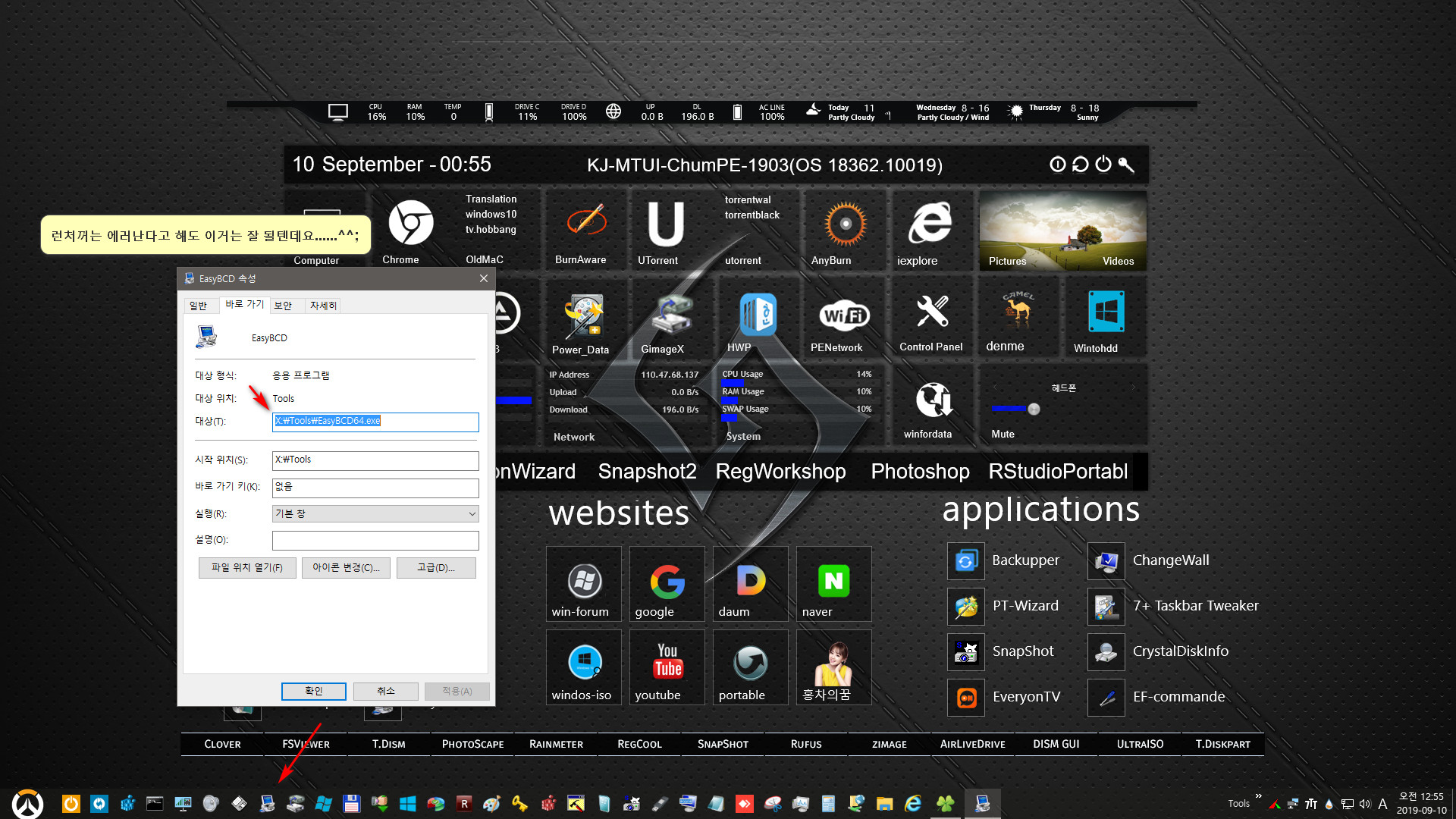Open iexplore browser icon
Viewport: 1456px width, 819px height.
click(x=930, y=222)
